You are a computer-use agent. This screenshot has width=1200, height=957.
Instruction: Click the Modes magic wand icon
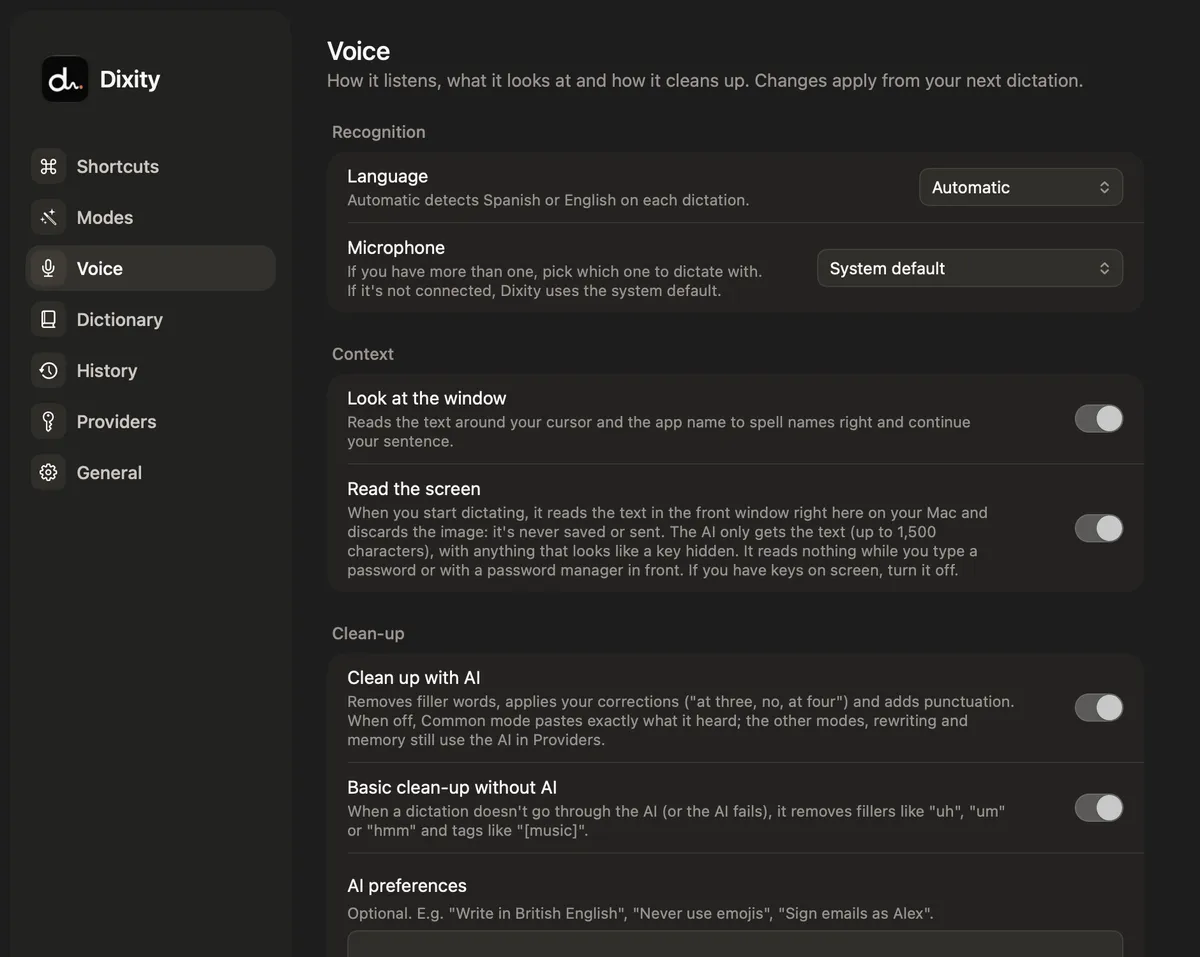pos(48,217)
